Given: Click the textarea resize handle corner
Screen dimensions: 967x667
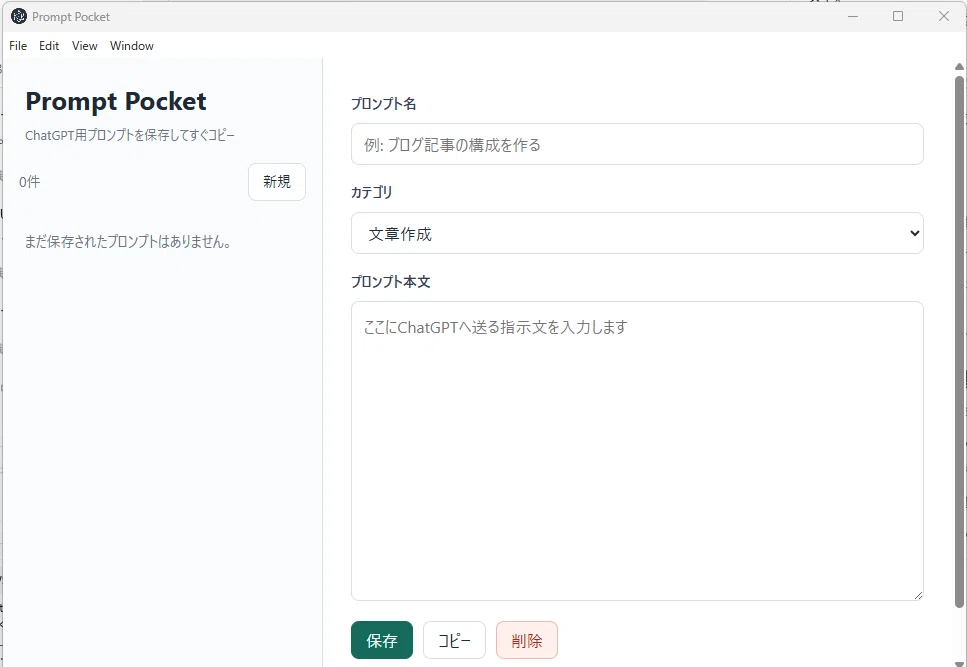Looking at the screenshot, I should tap(918, 595).
